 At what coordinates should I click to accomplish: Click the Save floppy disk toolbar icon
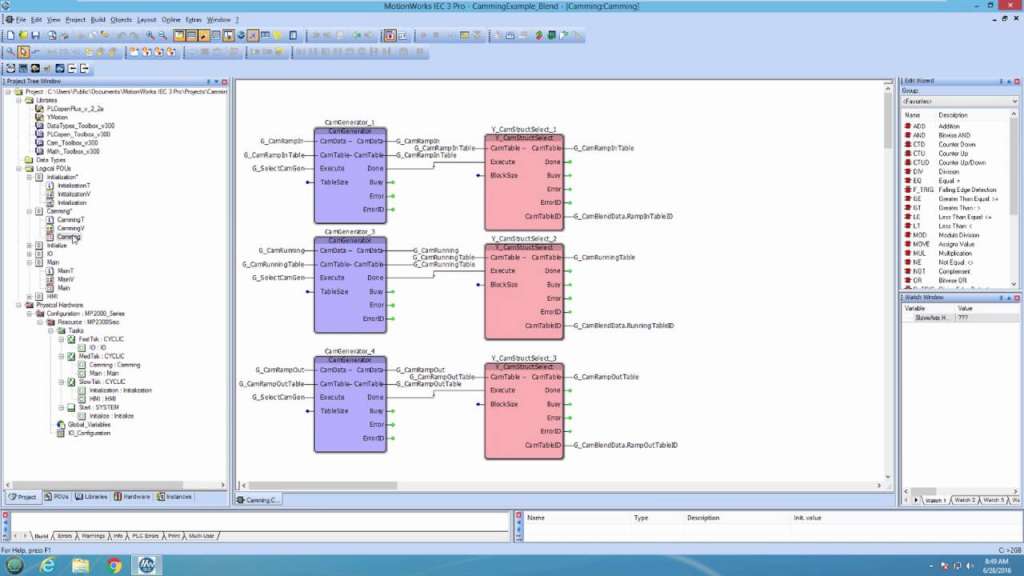[x=35, y=35]
